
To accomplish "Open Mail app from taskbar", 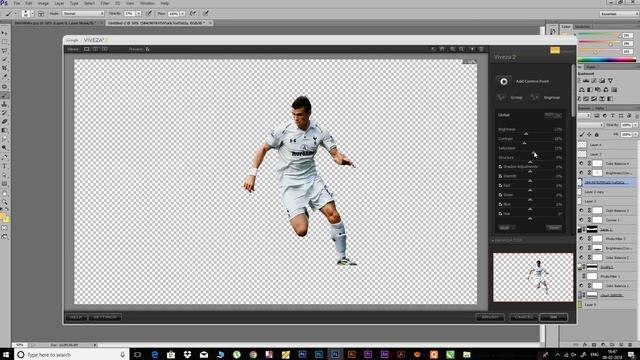I will point(204,354).
